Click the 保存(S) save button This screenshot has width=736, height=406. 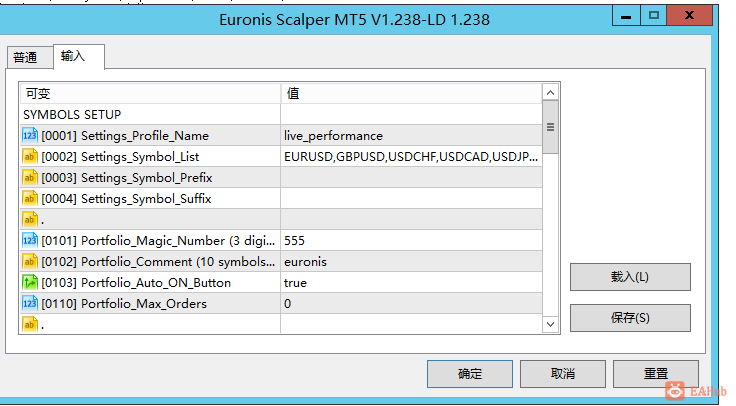point(630,318)
